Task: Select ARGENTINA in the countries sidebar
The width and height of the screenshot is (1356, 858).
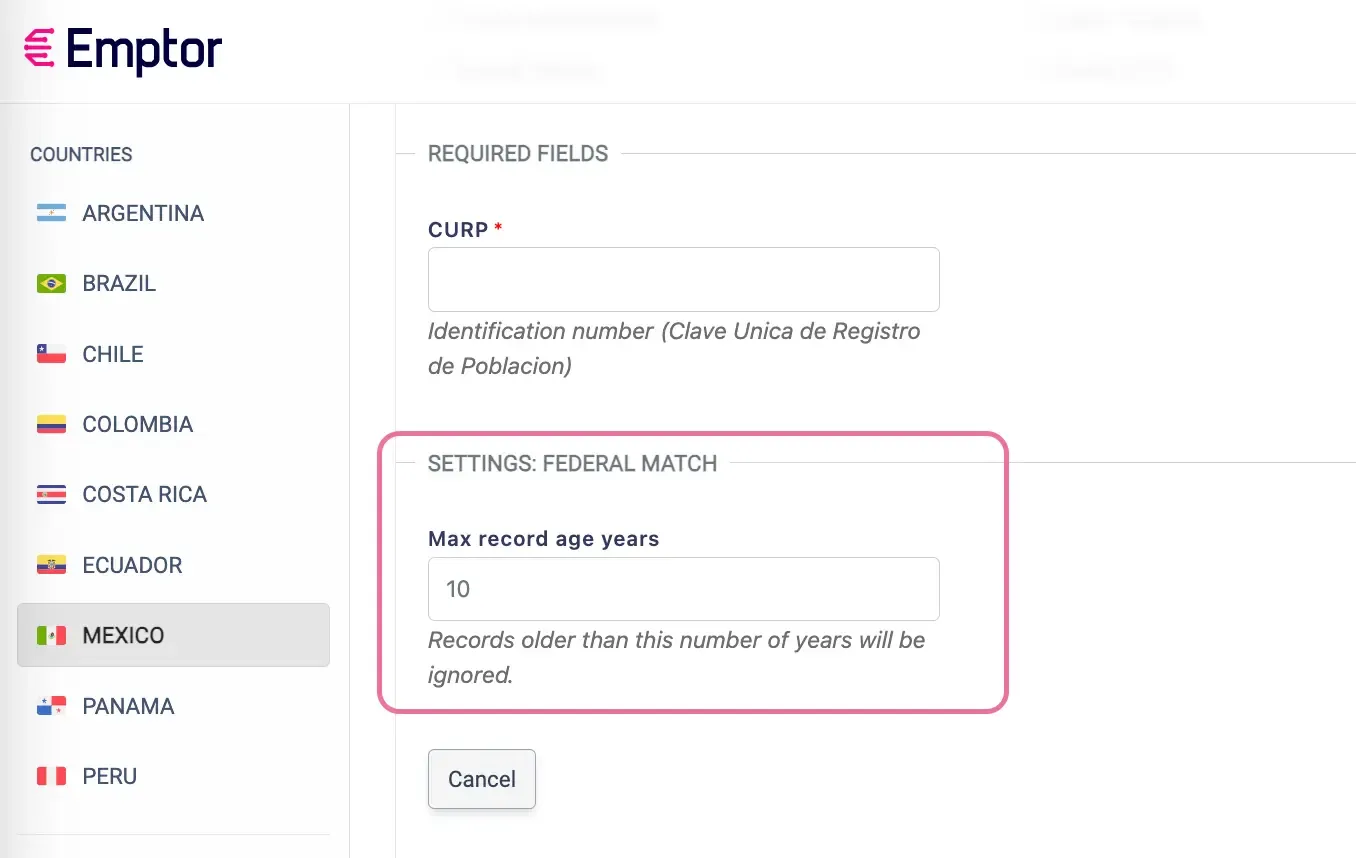Action: pyautogui.click(x=143, y=212)
